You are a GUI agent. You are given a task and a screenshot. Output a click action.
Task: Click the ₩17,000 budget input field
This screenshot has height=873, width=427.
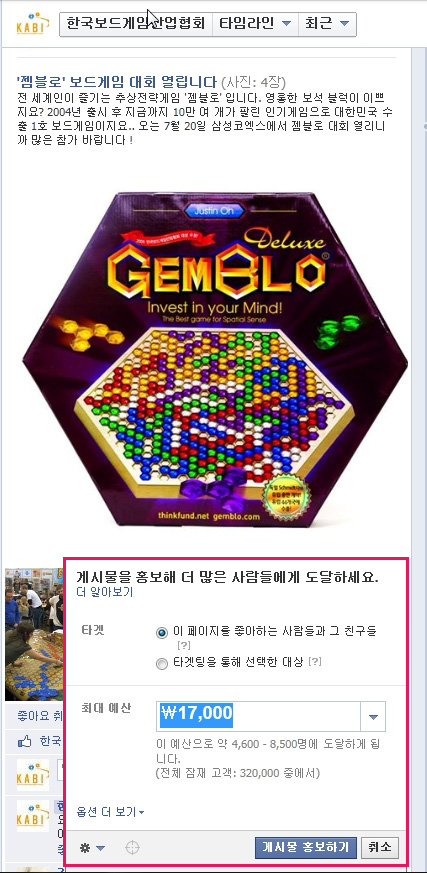pyautogui.click(x=258, y=716)
